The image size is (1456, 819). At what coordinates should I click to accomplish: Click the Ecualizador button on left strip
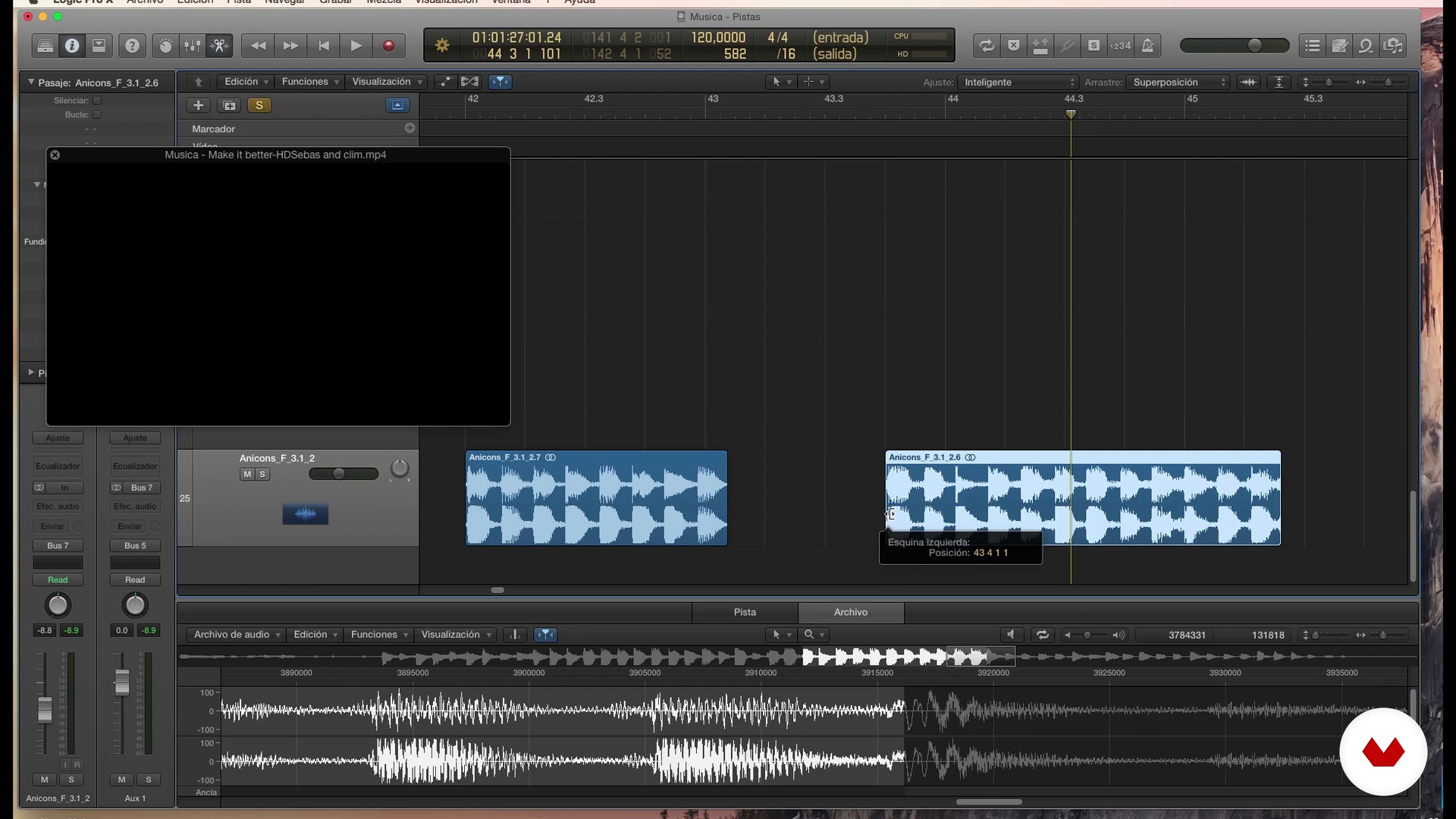[x=58, y=466]
